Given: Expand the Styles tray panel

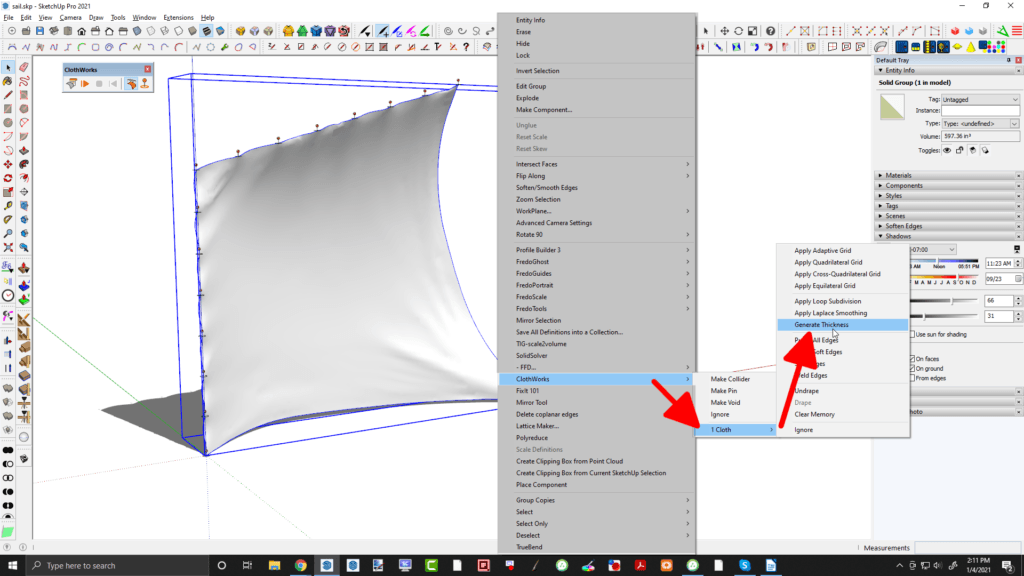Looking at the screenshot, I should pyautogui.click(x=948, y=195).
